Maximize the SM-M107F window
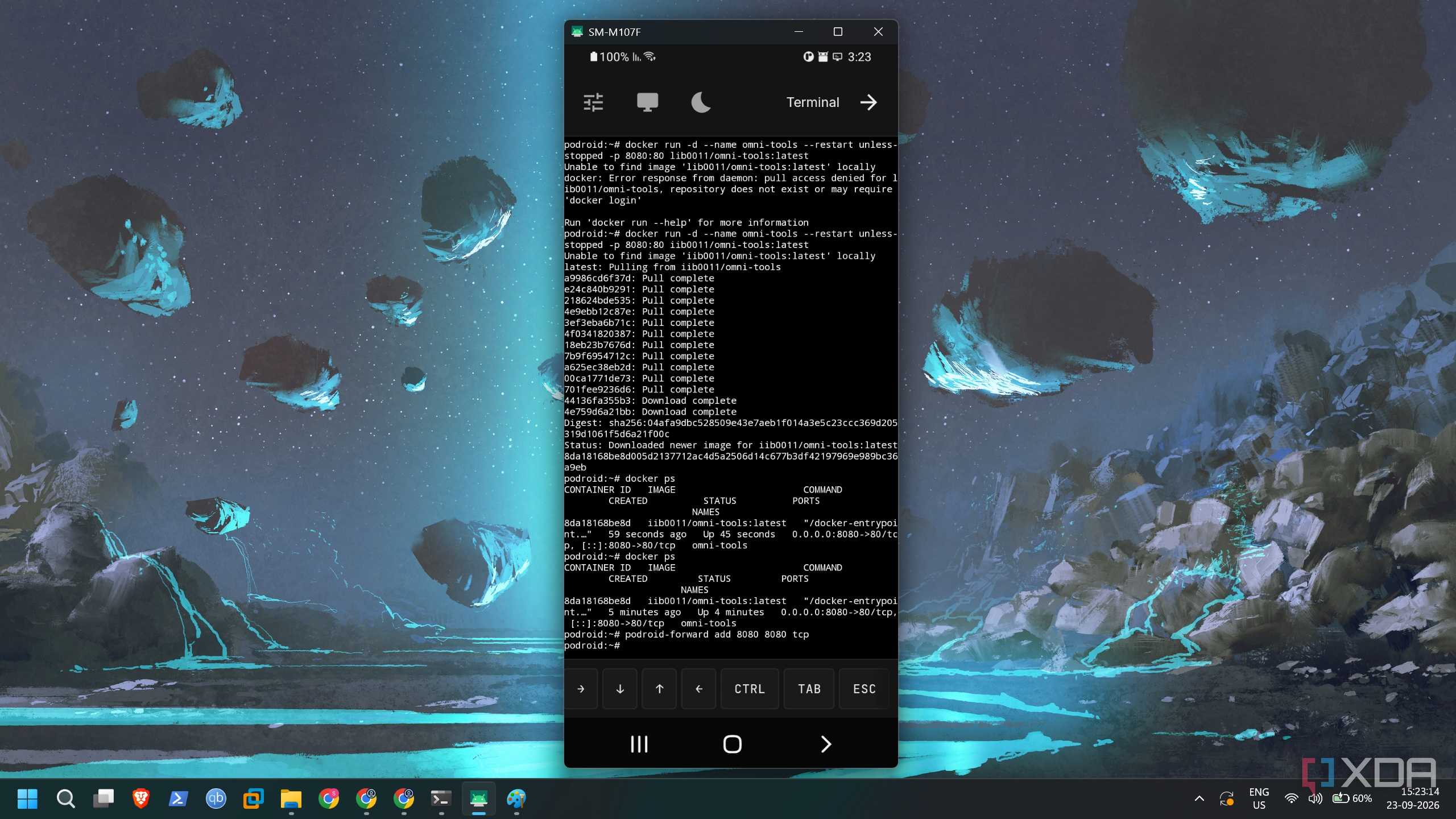This screenshot has height=819, width=1456. coord(838,32)
